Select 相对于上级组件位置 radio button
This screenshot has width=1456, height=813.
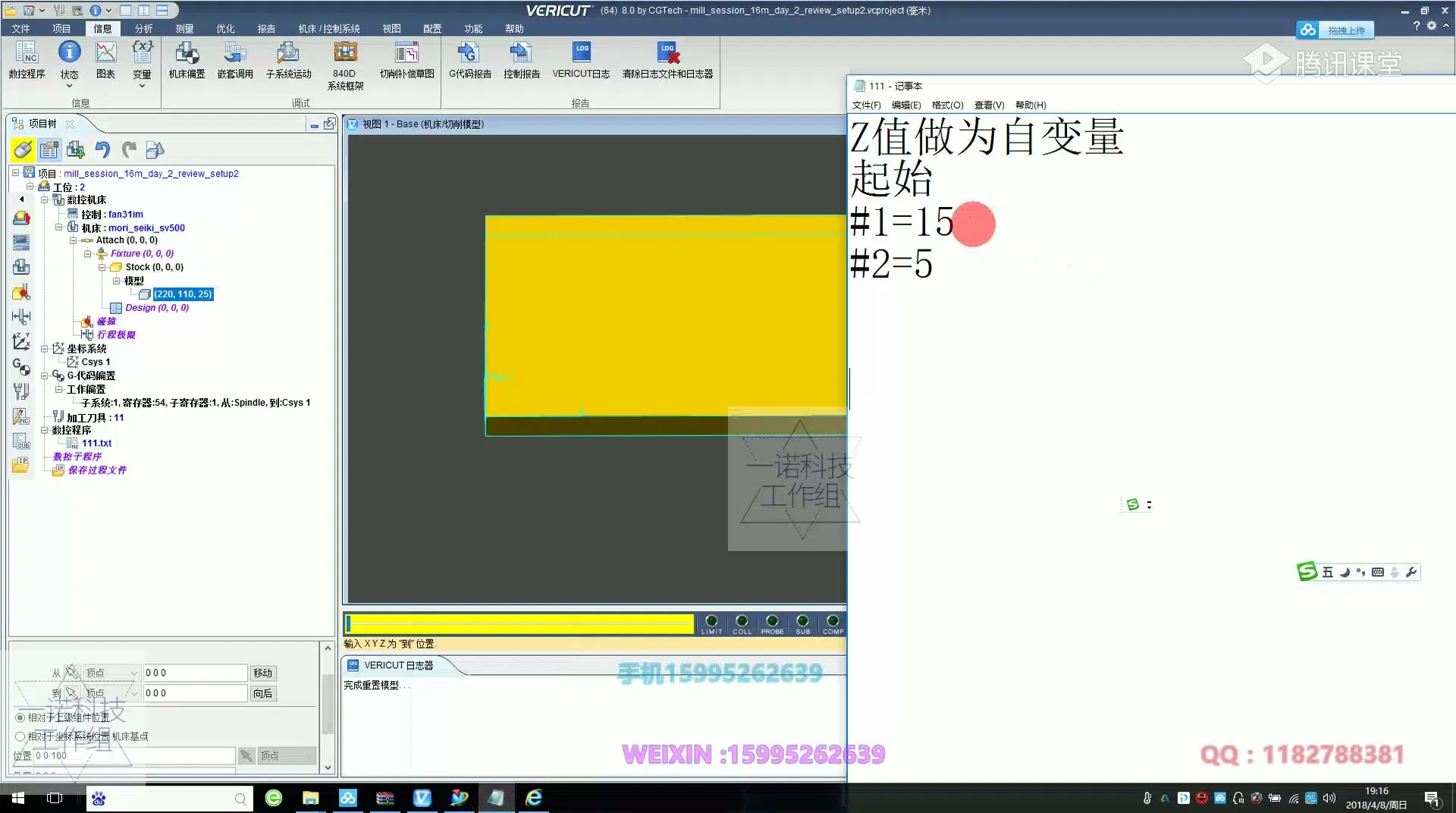[19, 718]
